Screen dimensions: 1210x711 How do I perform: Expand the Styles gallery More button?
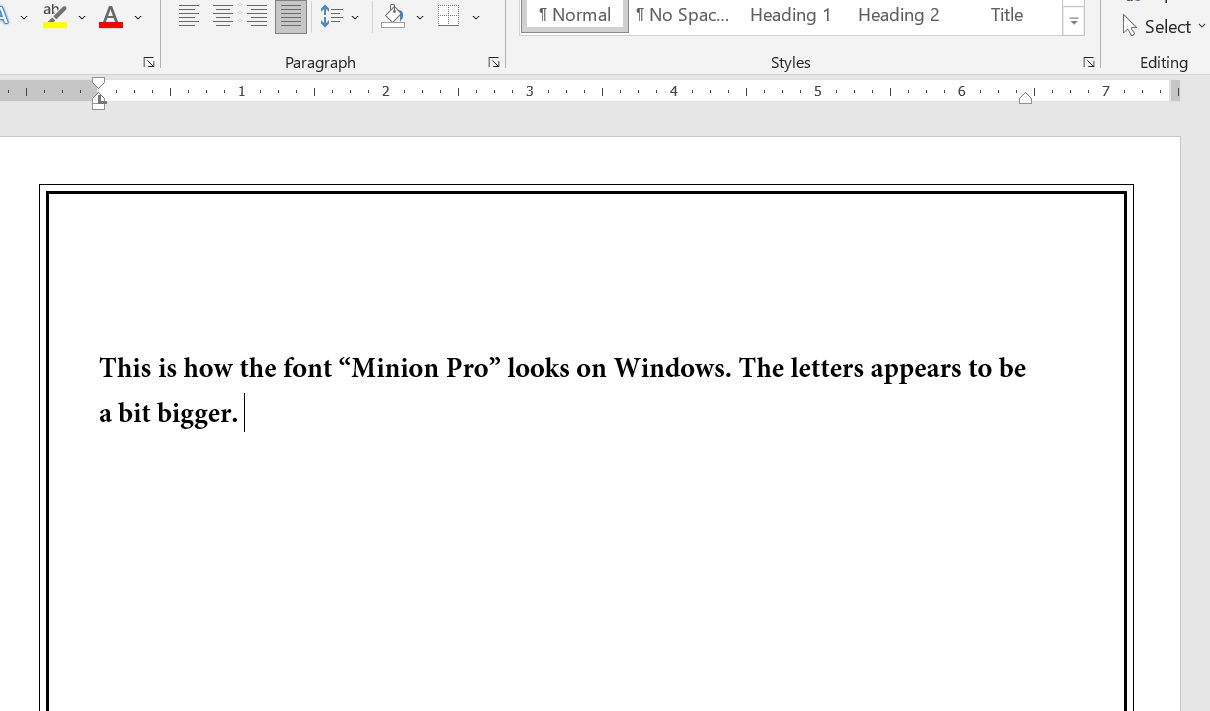pyautogui.click(x=1073, y=21)
